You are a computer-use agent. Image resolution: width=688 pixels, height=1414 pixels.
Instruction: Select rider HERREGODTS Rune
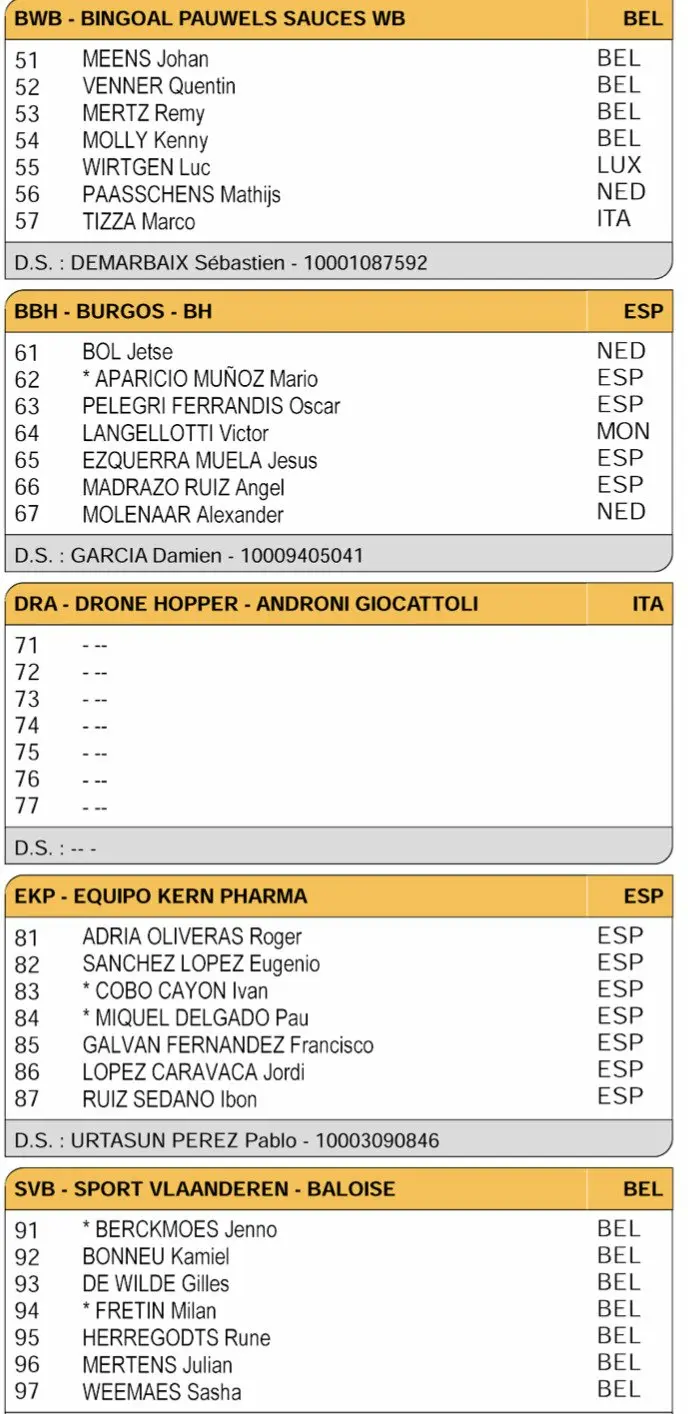(176, 1338)
